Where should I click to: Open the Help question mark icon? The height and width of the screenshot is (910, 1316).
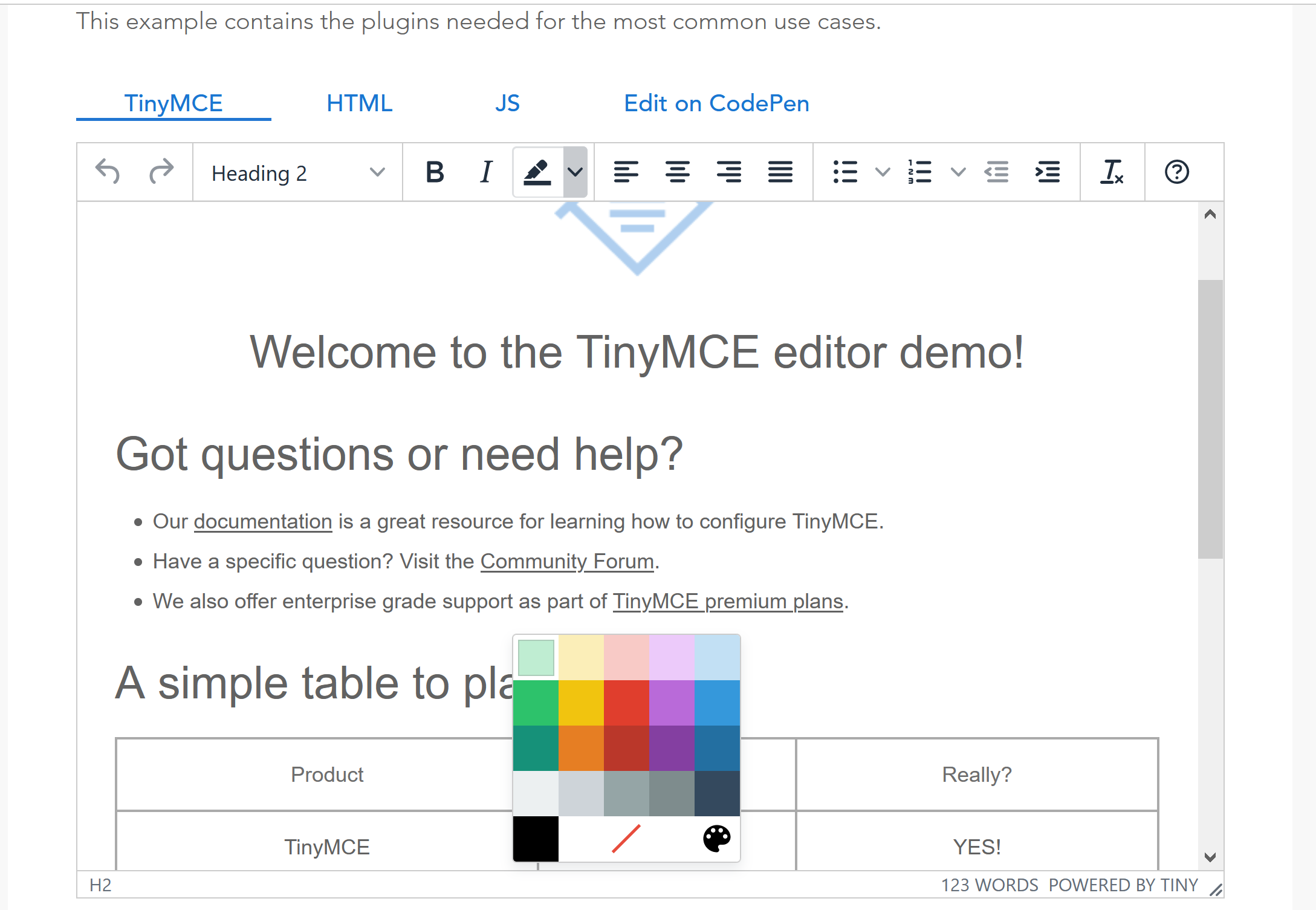point(1176,172)
